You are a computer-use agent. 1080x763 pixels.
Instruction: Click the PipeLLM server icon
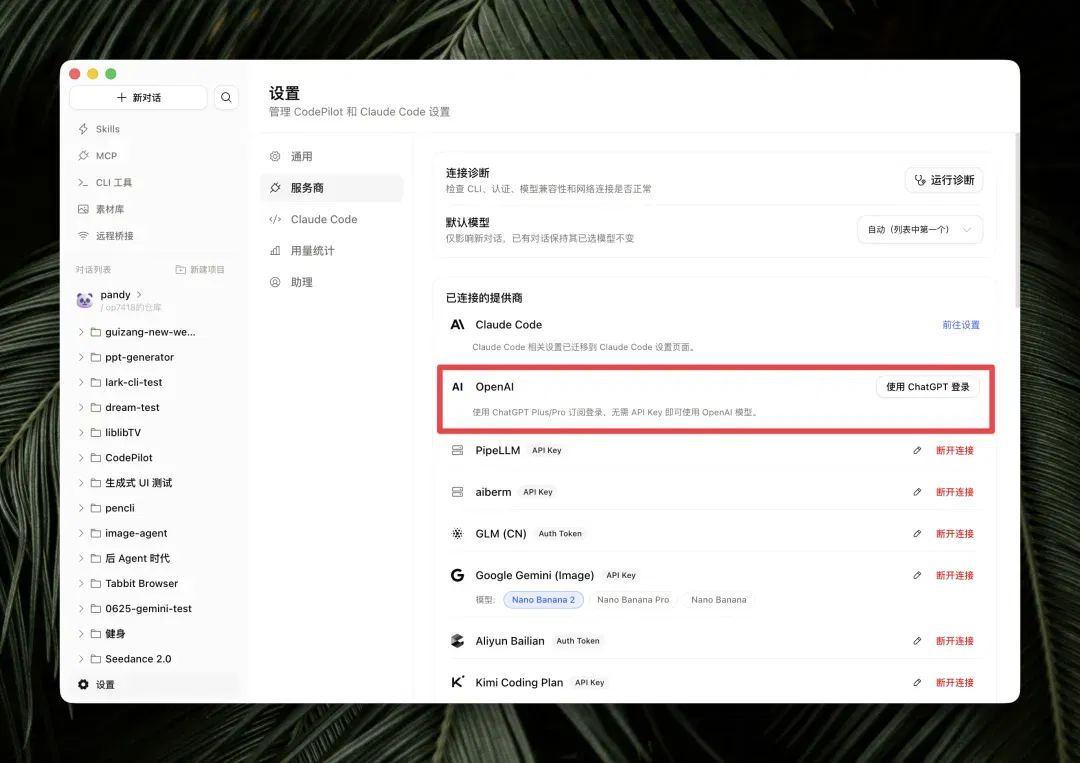coord(457,450)
